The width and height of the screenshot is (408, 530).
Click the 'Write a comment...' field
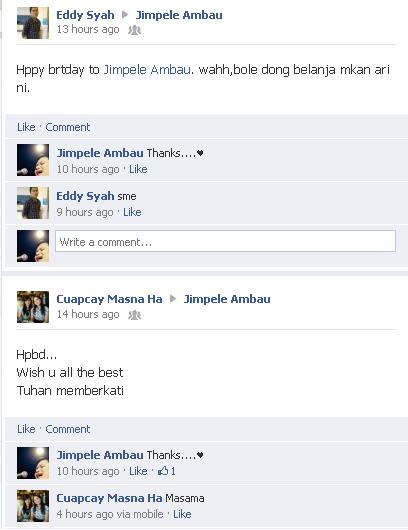coord(225,241)
